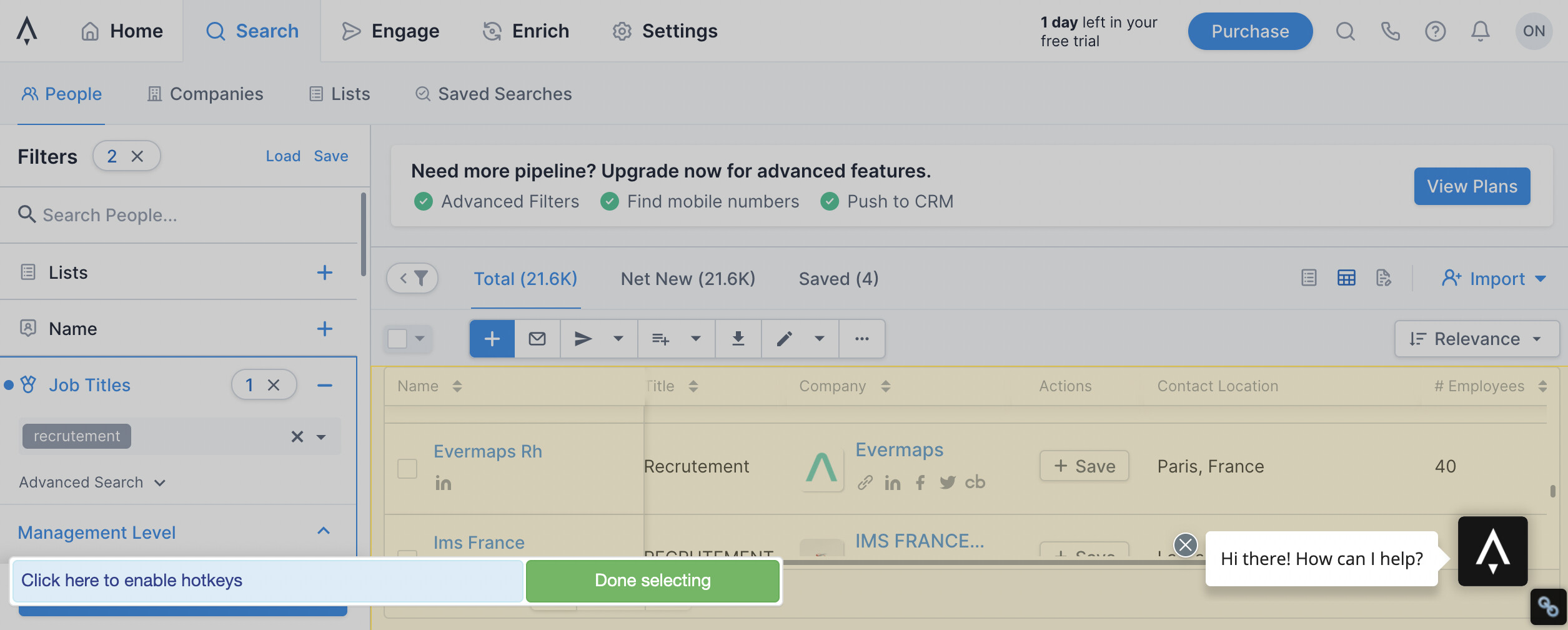Switch to the Companies tab
Image resolution: width=1568 pixels, height=630 pixels.
[x=205, y=94]
